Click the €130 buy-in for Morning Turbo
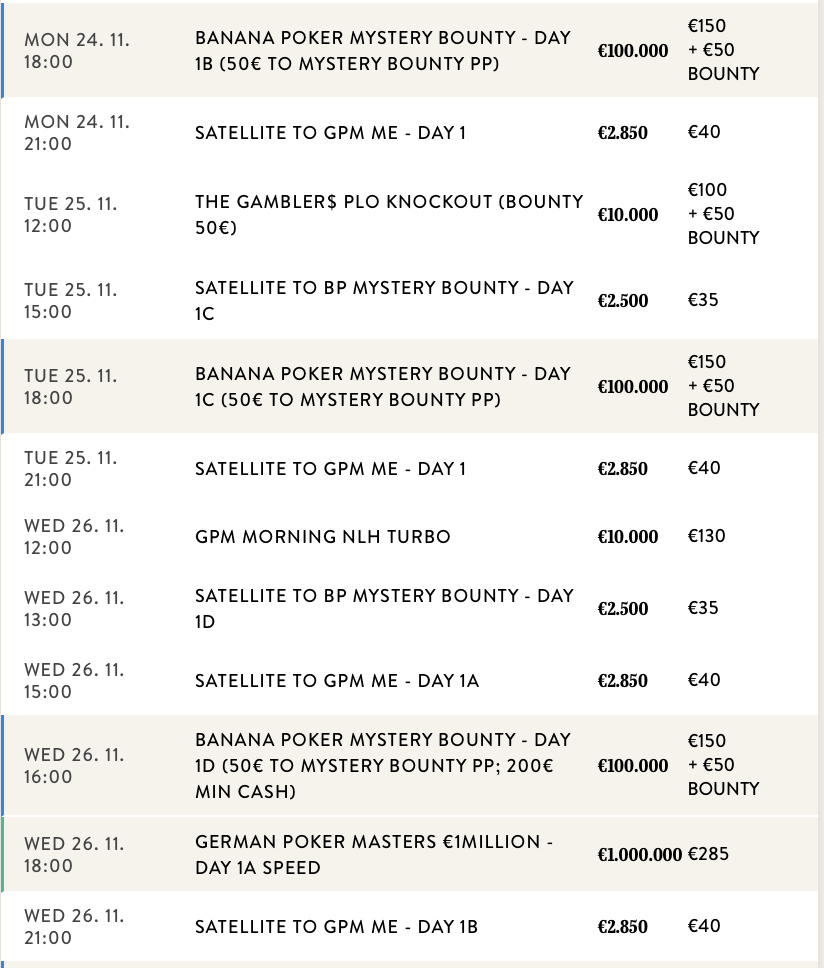 click(x=707, y=536)
